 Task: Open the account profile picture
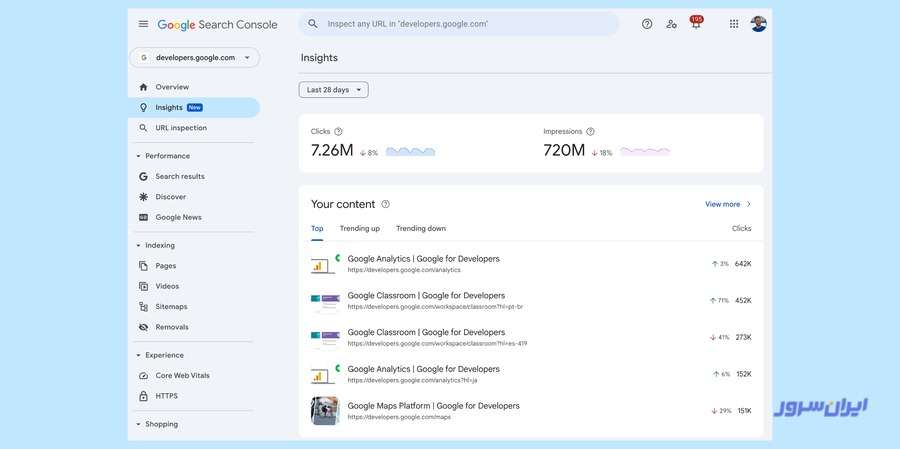coord(758,24)
